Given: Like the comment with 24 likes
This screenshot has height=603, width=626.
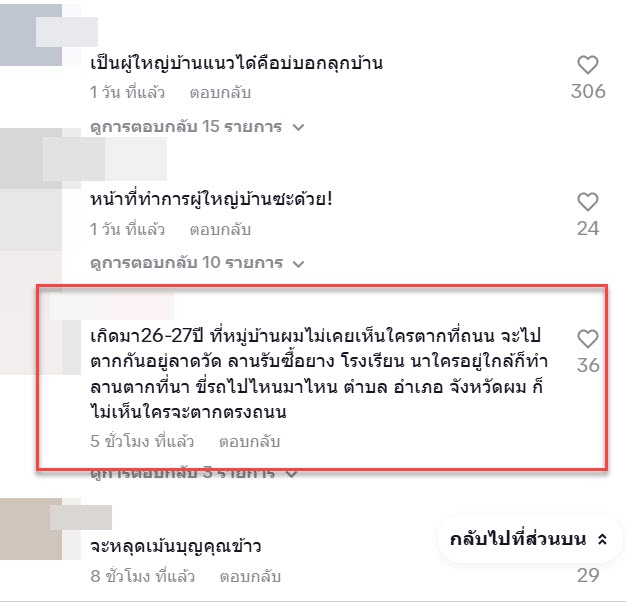Looking at the screenshot, I should point(588,202).
